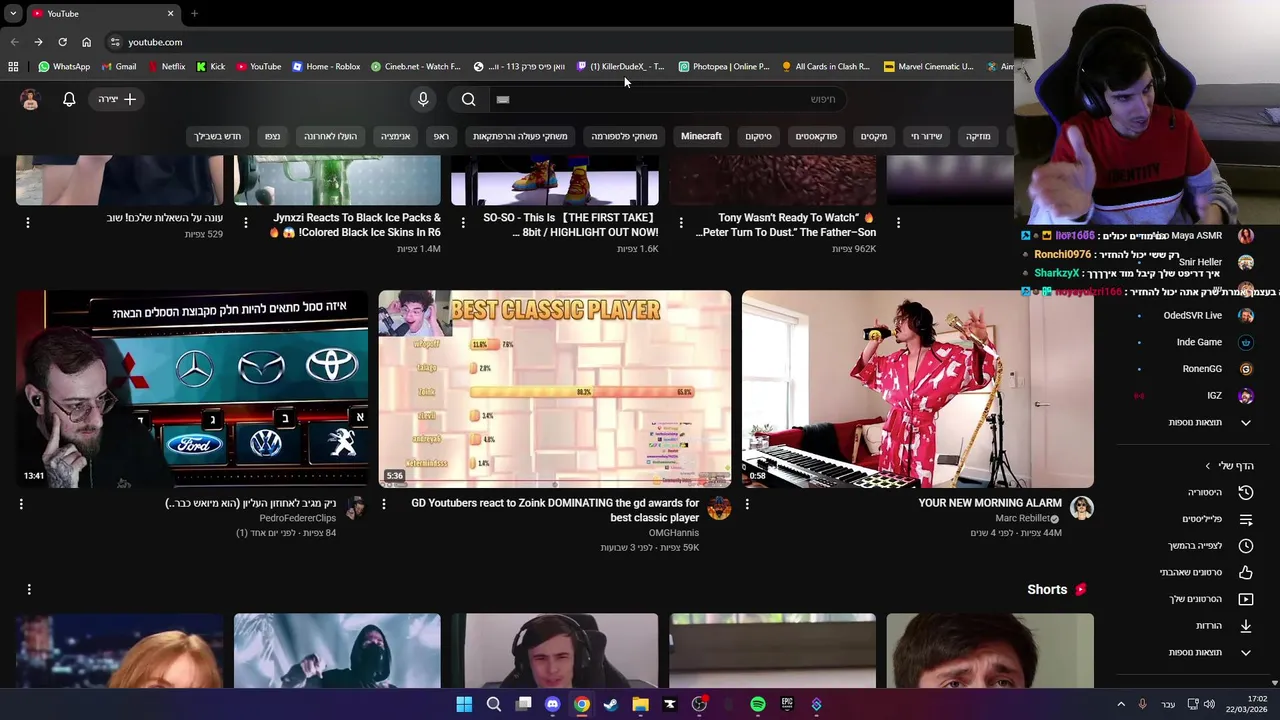1280x720 pixels.
Task: Open Discord from taskbar
Action: coord(552,704)
